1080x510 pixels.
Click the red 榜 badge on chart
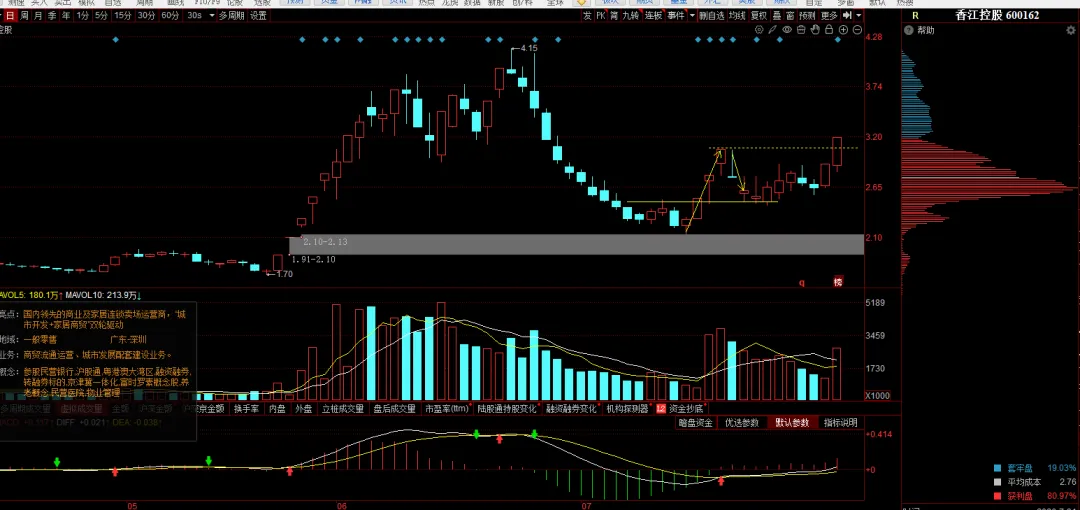pos(838,281)
